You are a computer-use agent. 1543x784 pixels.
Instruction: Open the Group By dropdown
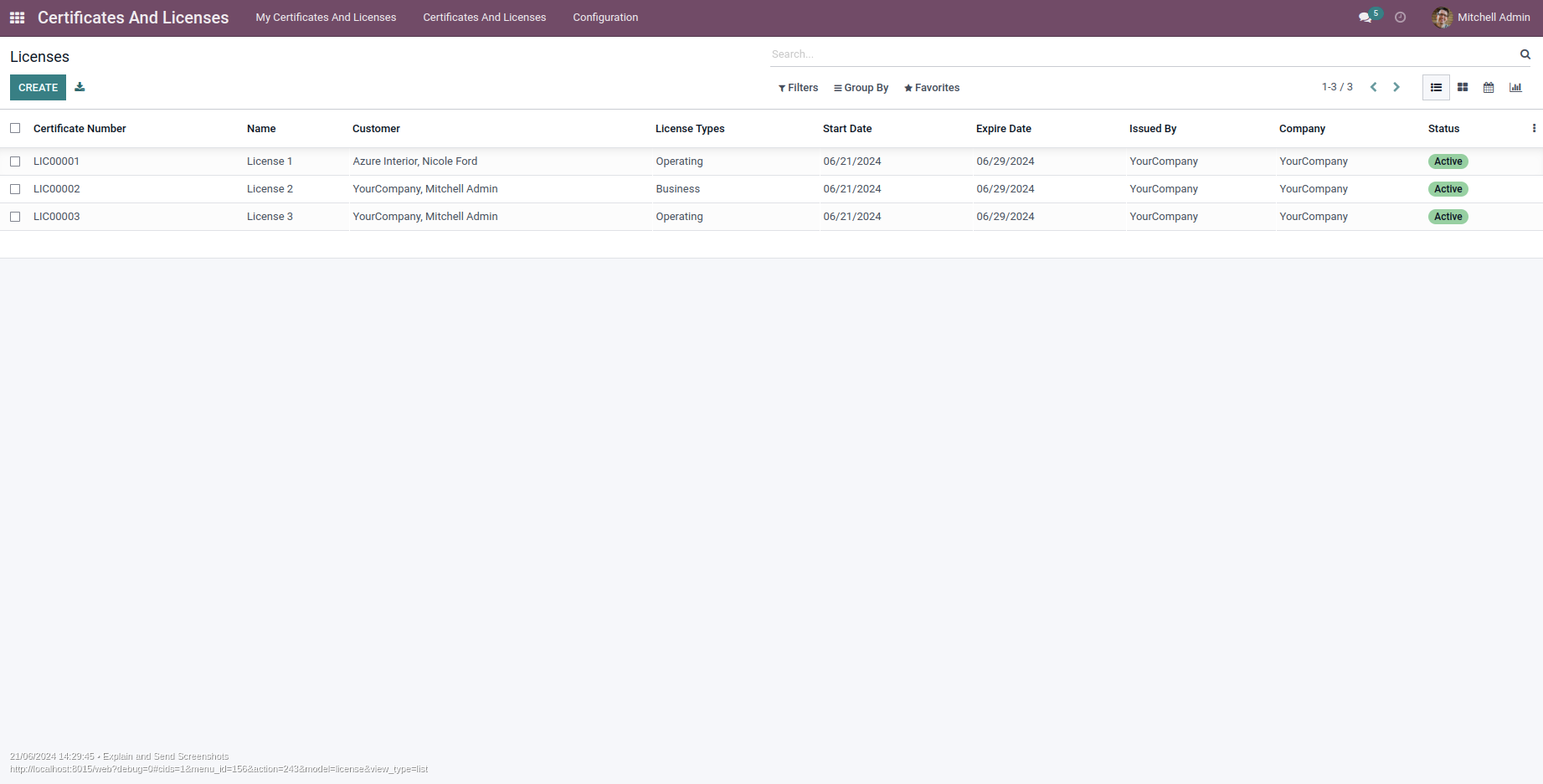(x=861, y=88)
